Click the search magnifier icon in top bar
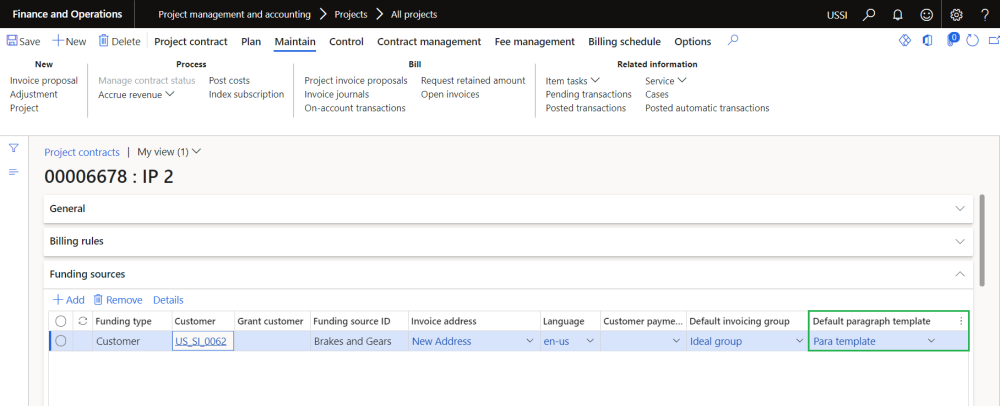1000x406 pixels. [x=869, y=14]
